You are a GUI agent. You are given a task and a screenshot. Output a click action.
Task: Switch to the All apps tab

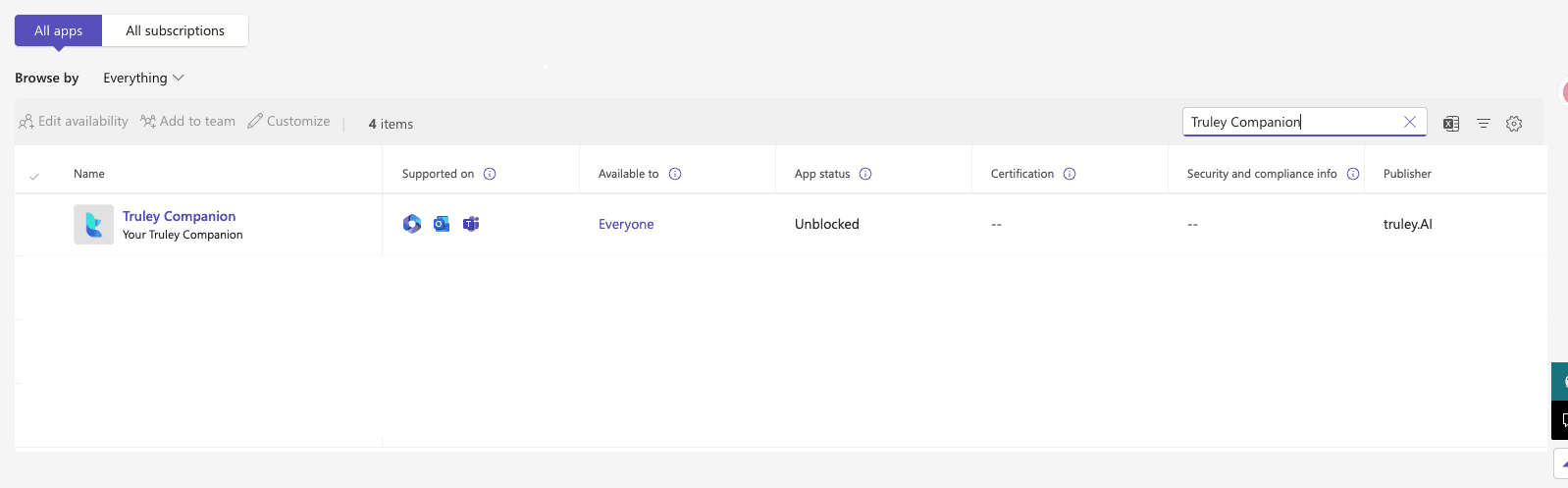58,30
